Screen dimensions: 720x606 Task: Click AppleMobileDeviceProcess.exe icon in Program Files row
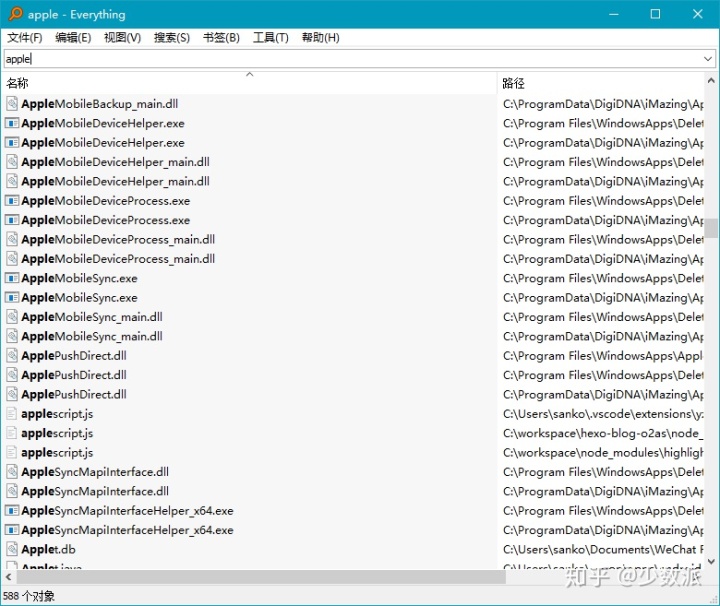pyautogui.click(x=12, y=201)
